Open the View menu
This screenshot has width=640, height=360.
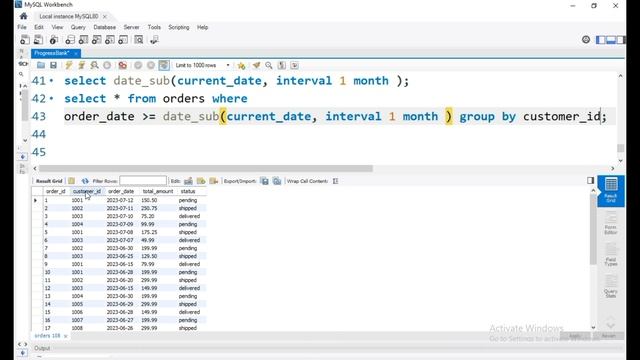tap(57, 27)
